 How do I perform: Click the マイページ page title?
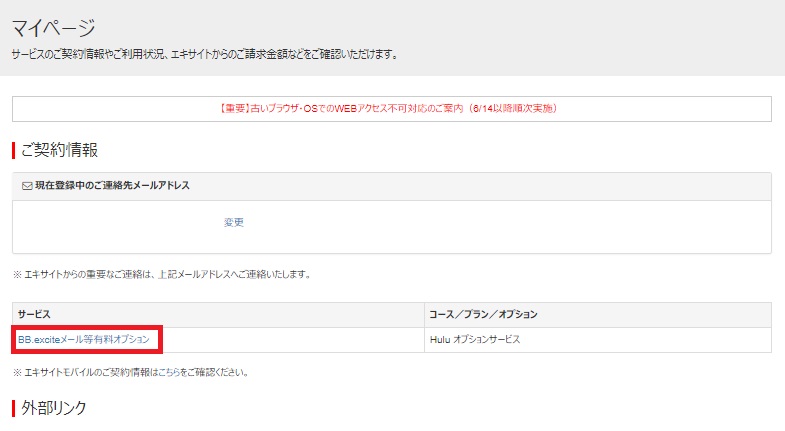point(53,28)
